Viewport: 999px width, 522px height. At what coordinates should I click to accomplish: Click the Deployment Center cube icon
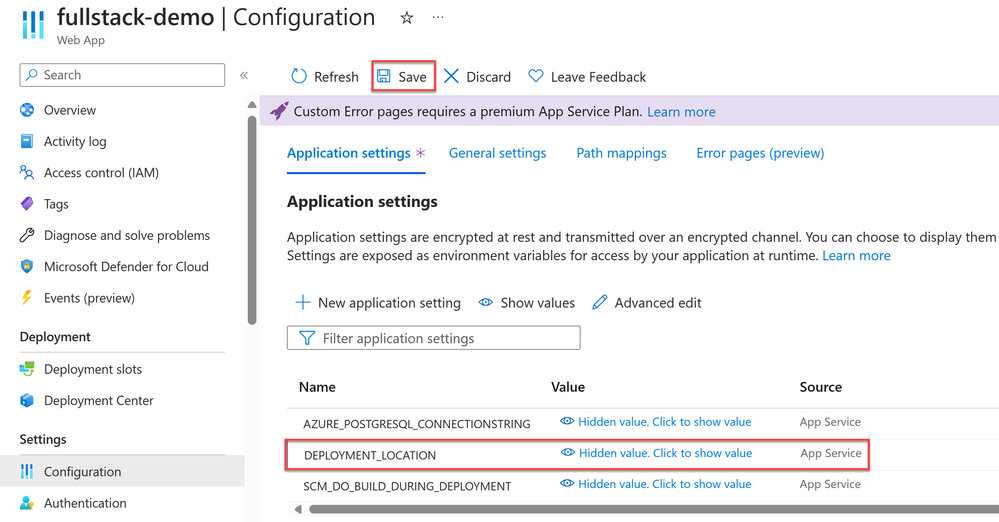point(27,400)
